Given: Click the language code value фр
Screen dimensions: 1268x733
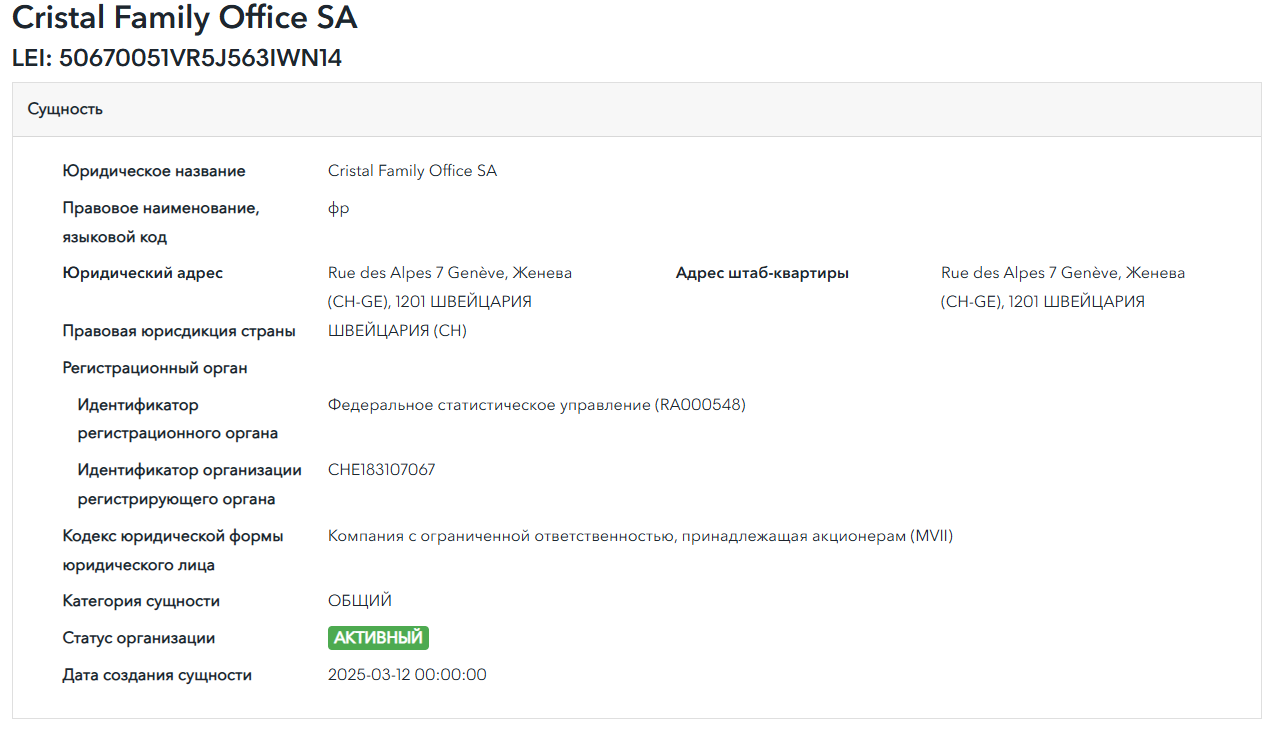Looking at the screenshot, I should coord(339,208).
